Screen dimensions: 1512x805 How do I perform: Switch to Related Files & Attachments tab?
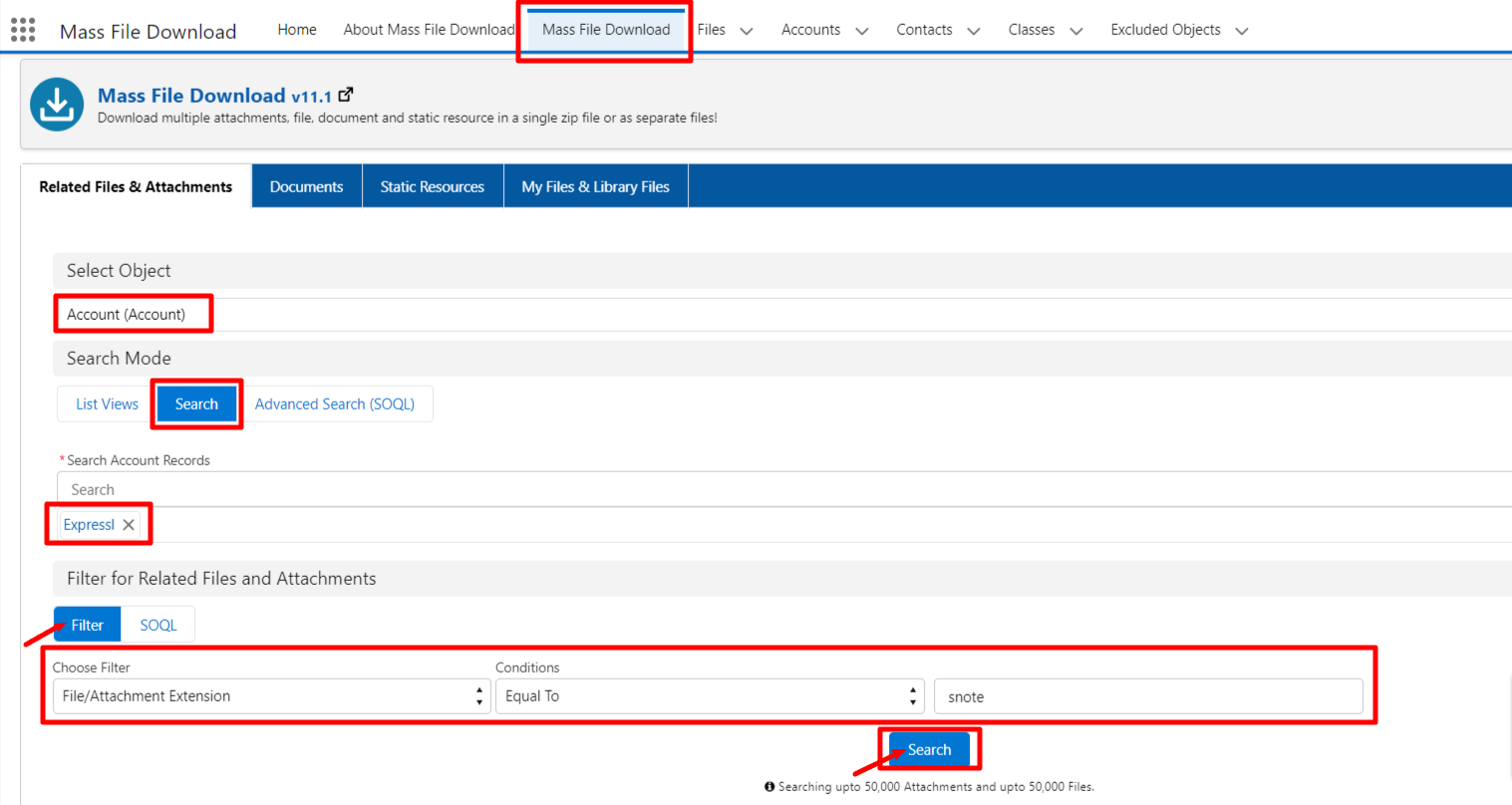[136, 187]
